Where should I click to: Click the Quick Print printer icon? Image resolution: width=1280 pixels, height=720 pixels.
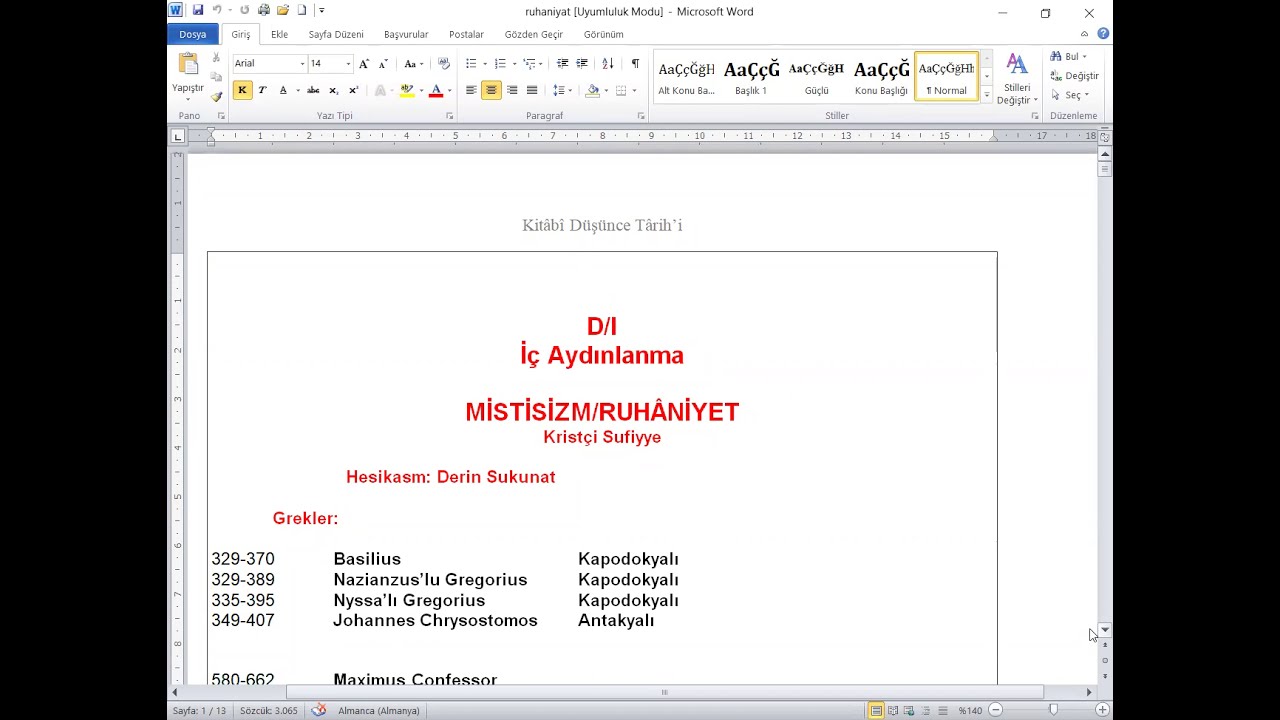[264, 10]
